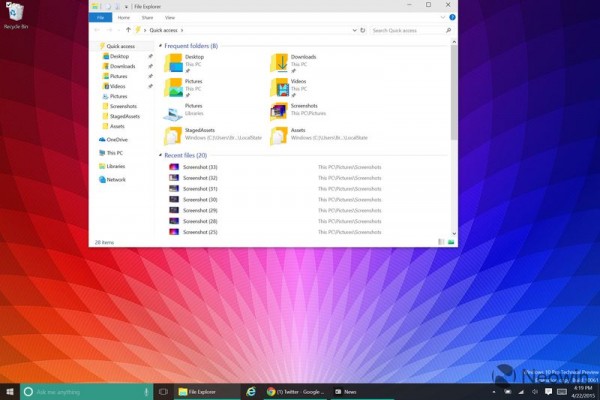Collapse the Recent files section

tap(160, 156)
